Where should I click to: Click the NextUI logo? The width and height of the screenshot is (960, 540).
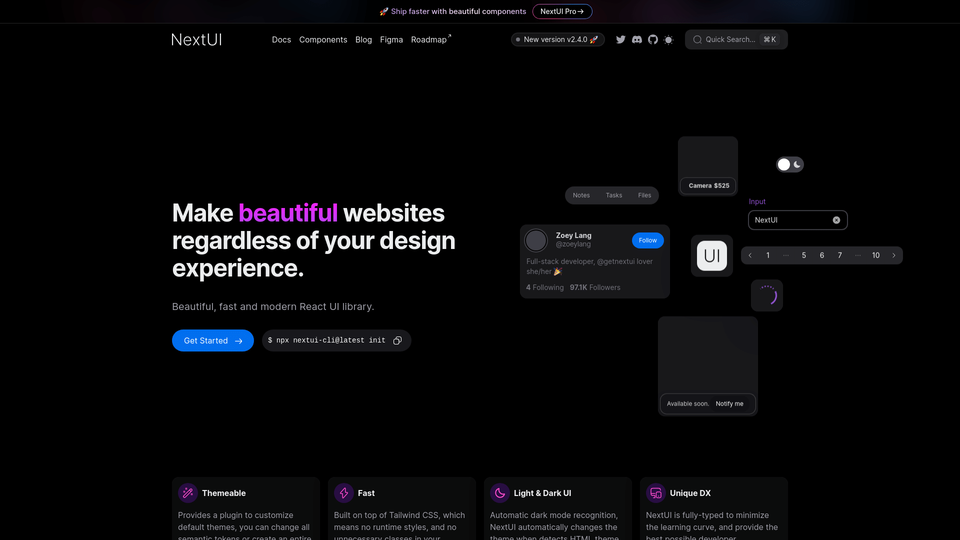(197, 40)
